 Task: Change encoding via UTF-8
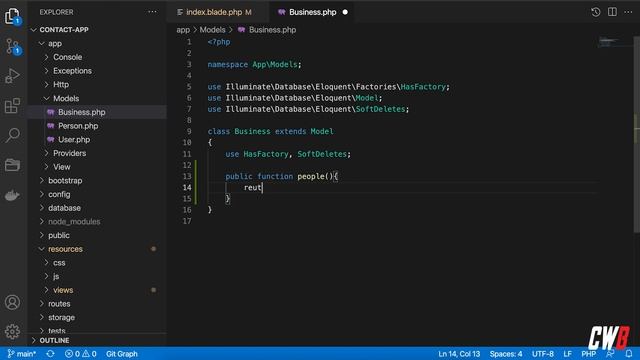coord(543,354)
